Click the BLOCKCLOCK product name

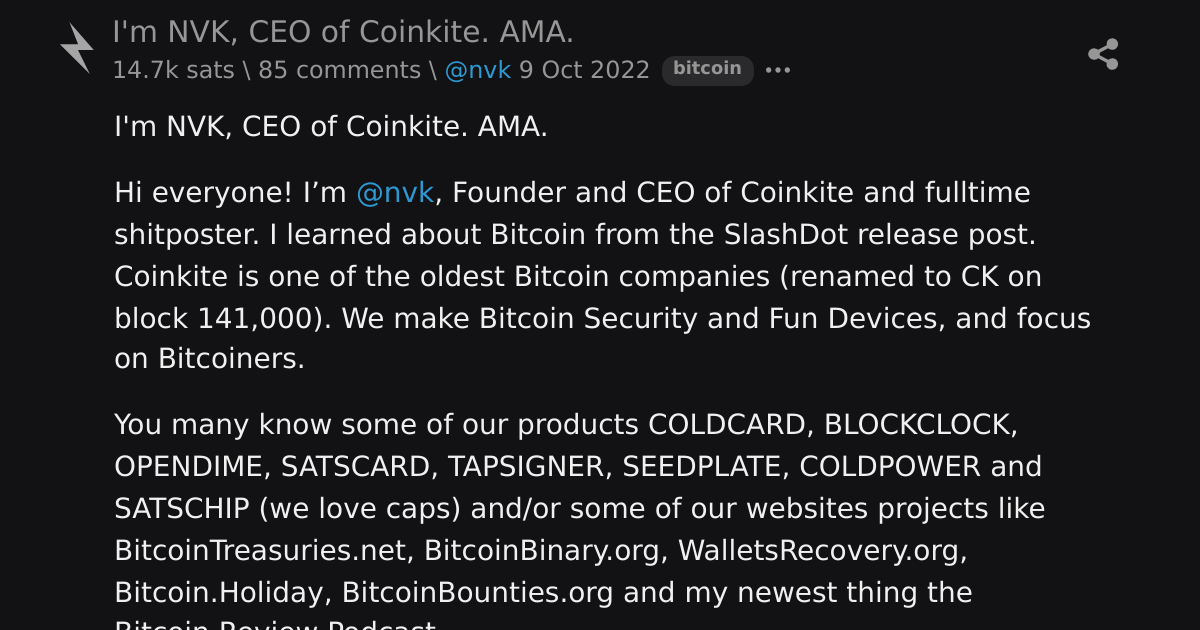click(917, 425)
